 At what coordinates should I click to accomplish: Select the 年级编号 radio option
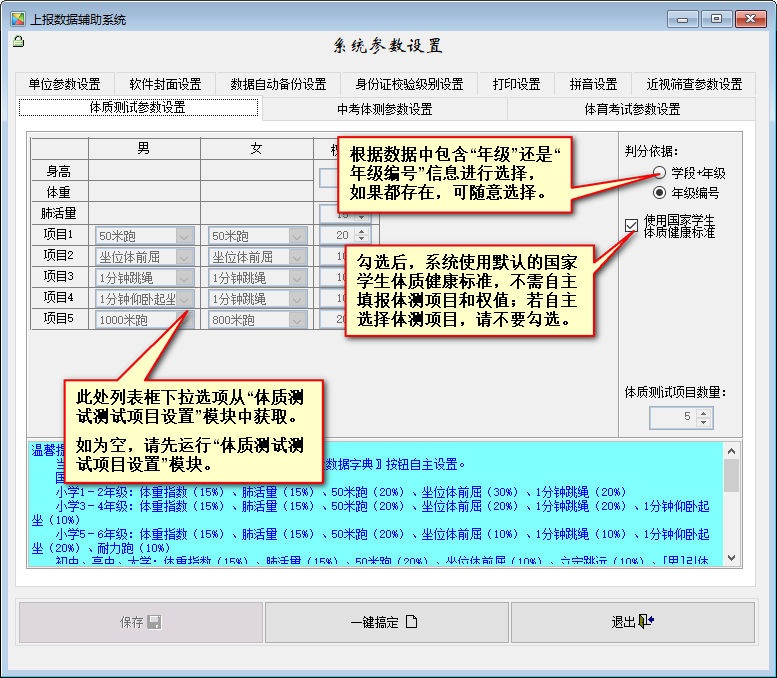[x=659, y=193]
